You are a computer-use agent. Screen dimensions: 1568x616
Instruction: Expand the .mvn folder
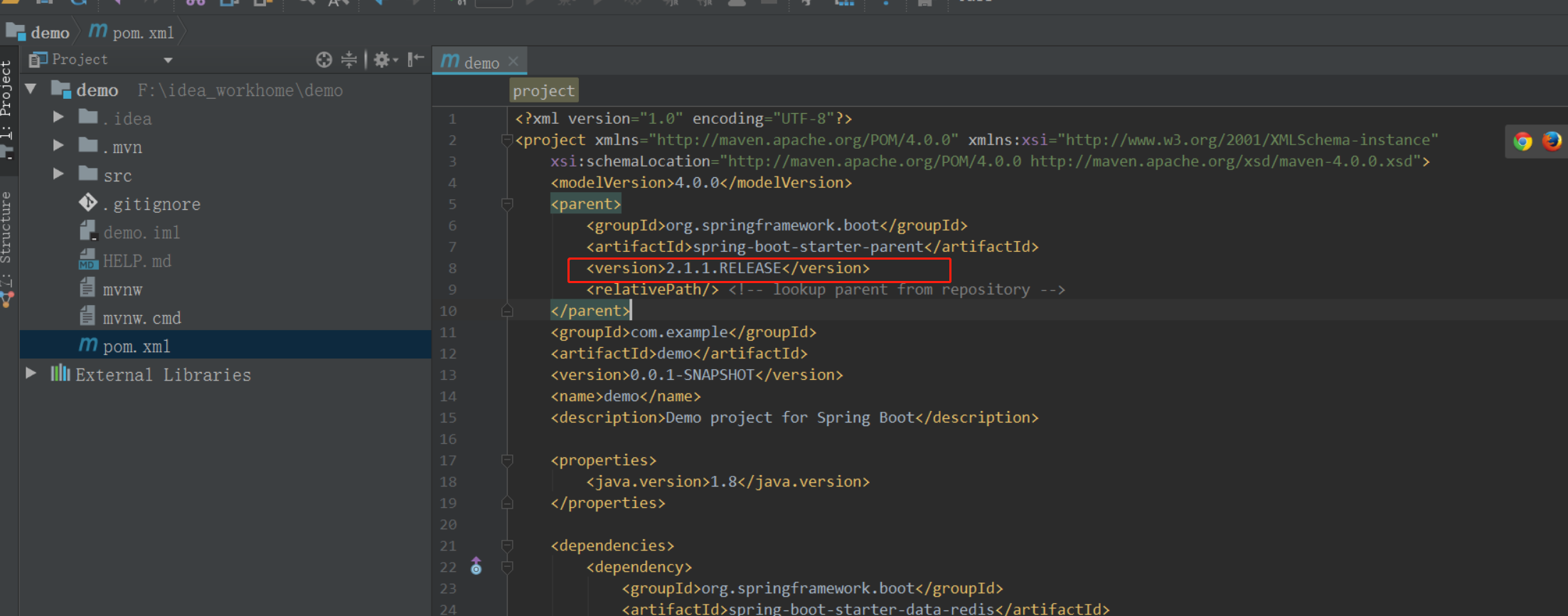(x=58, y=145)
